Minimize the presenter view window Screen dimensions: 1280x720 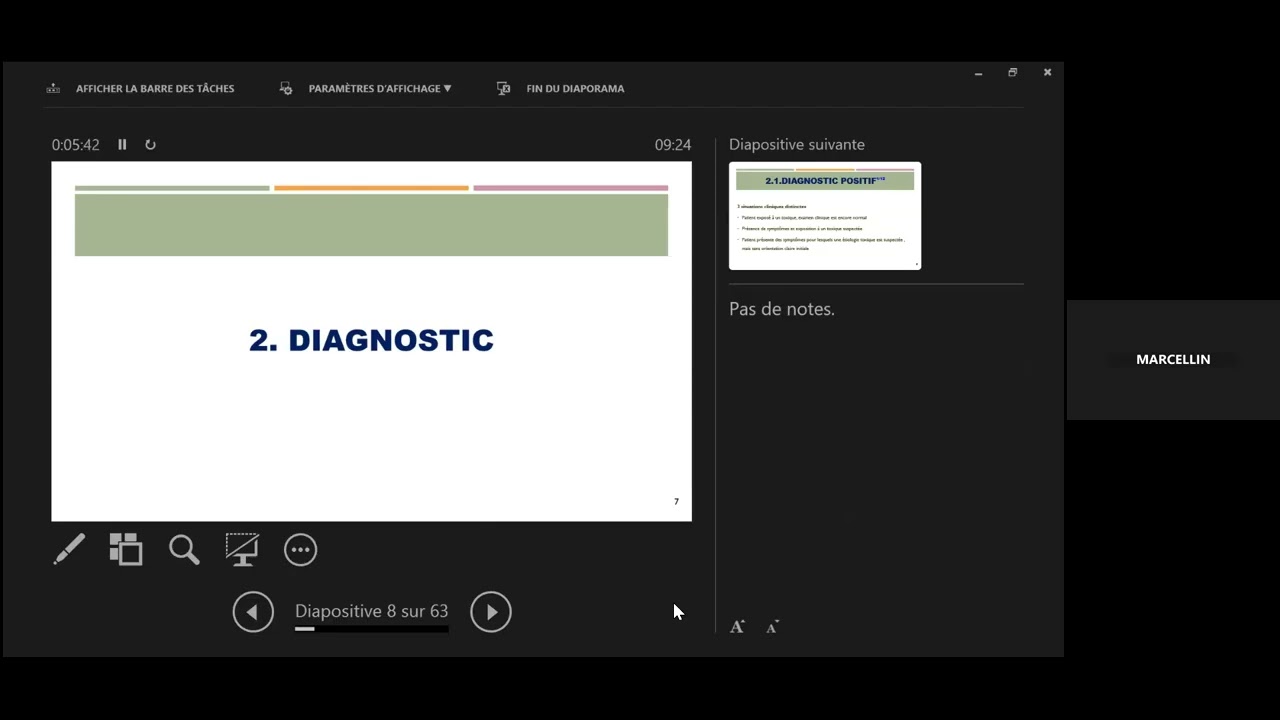tap(978, 72)
